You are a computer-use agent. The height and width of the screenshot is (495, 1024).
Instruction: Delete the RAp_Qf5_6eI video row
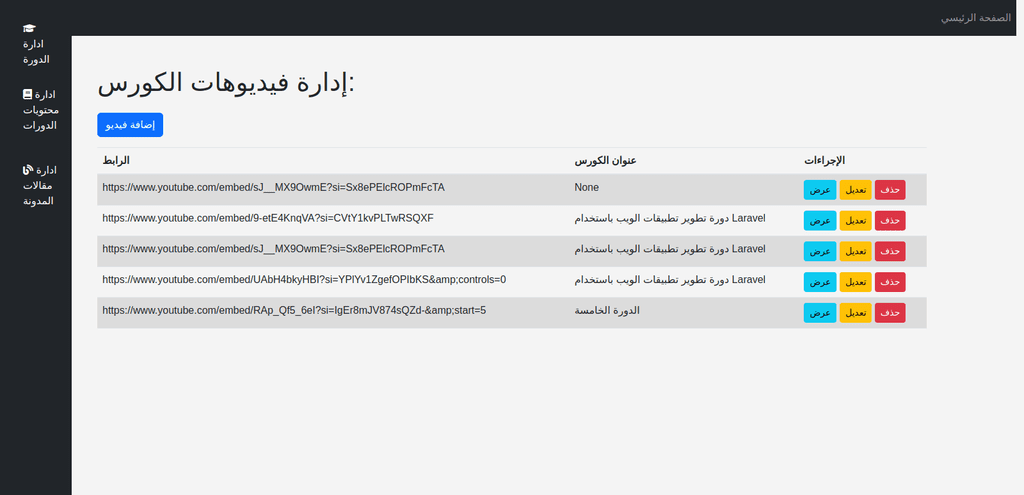pyautogui.click(x=890, y=313)
